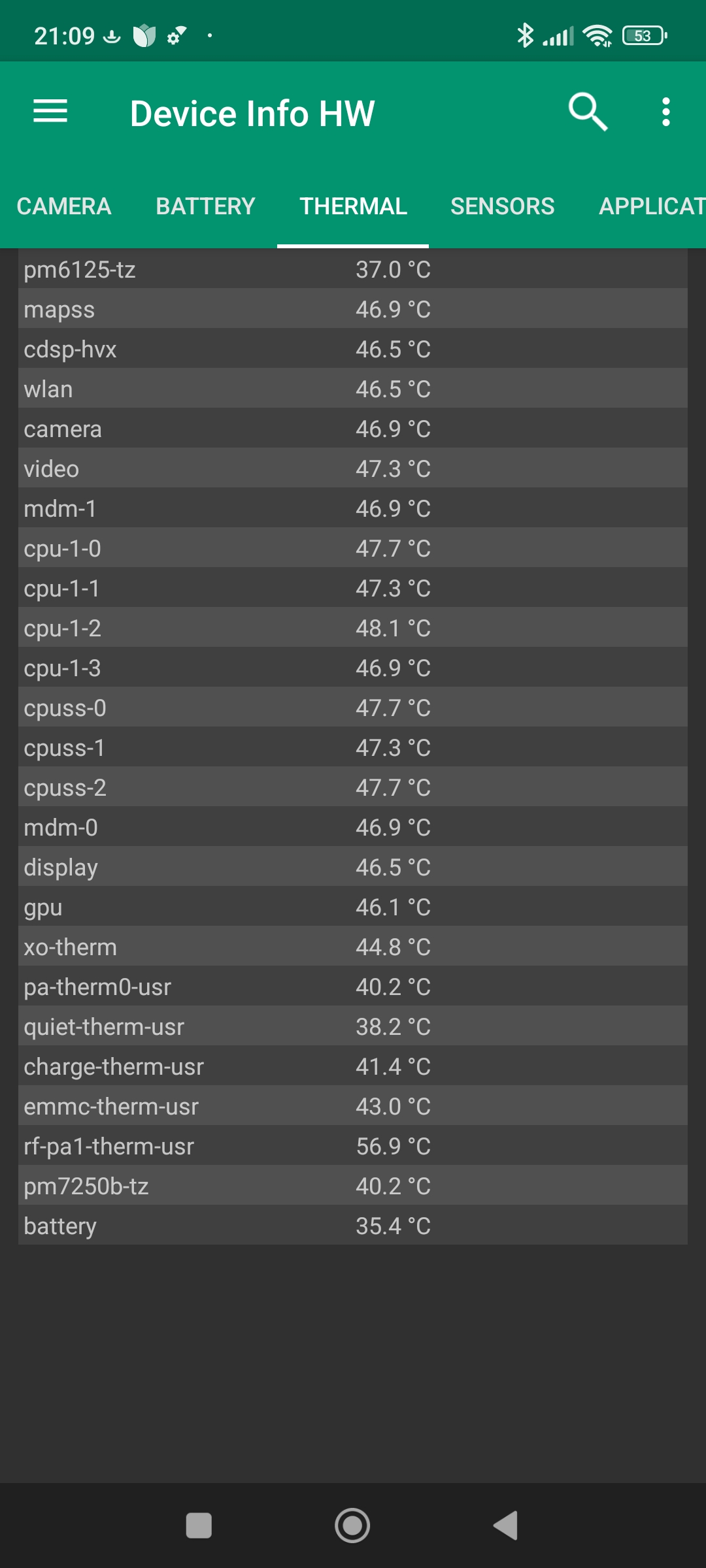
Task: Tap the Wi-Fi status bar icon
Action: tap(597, 35)
